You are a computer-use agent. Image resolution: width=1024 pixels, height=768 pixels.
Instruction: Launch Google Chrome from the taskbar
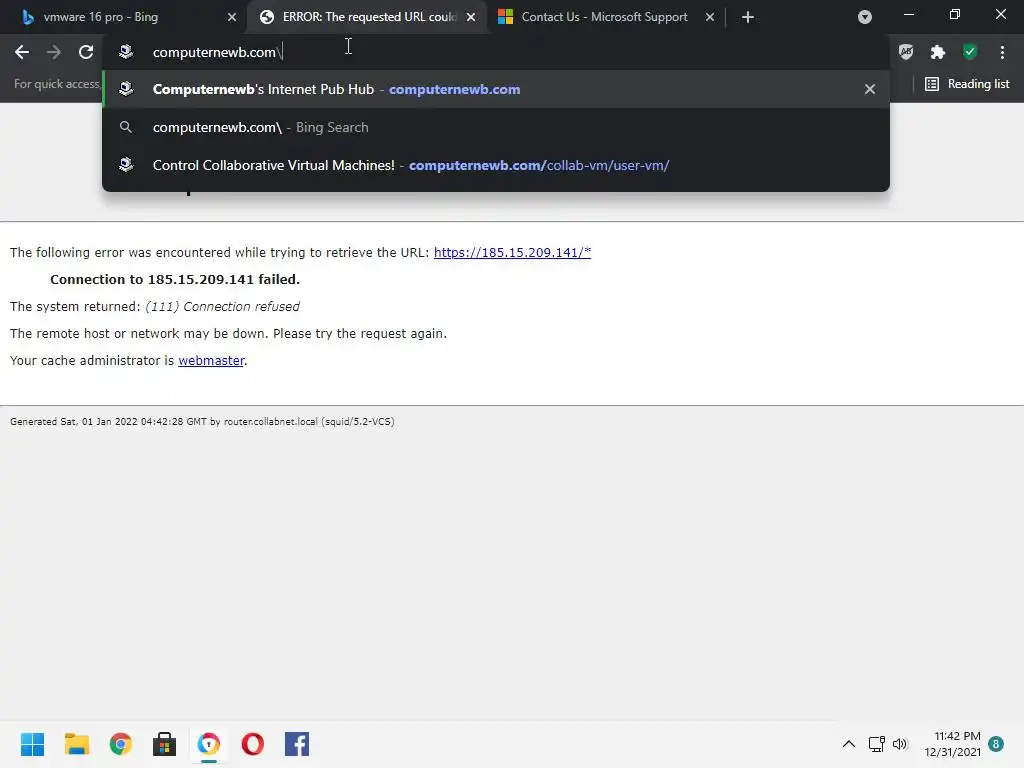tap(121, 744)
